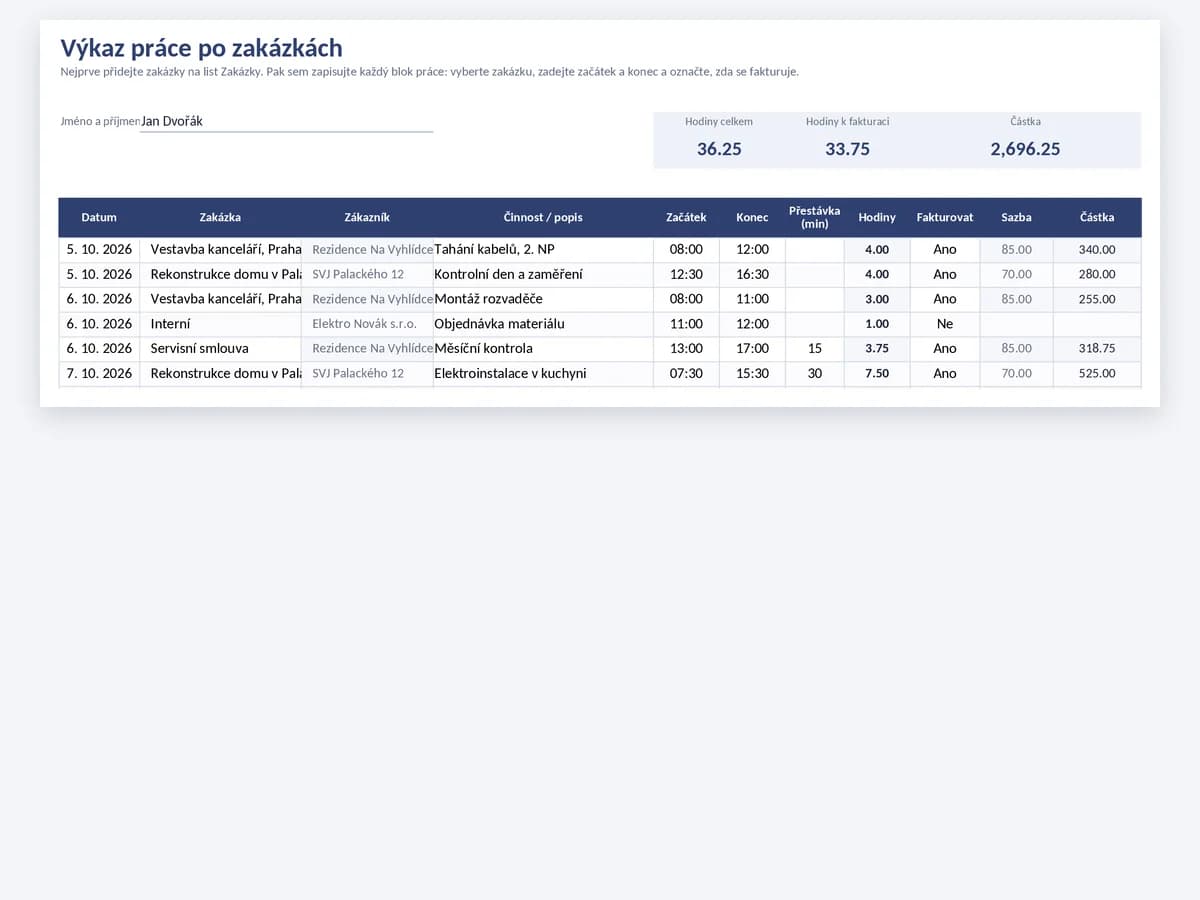Image resolution: width=1200 pixels, height=900 pixels.
Task: Click the title Výkaz práce po zakázkách
Action: (201, 48)
